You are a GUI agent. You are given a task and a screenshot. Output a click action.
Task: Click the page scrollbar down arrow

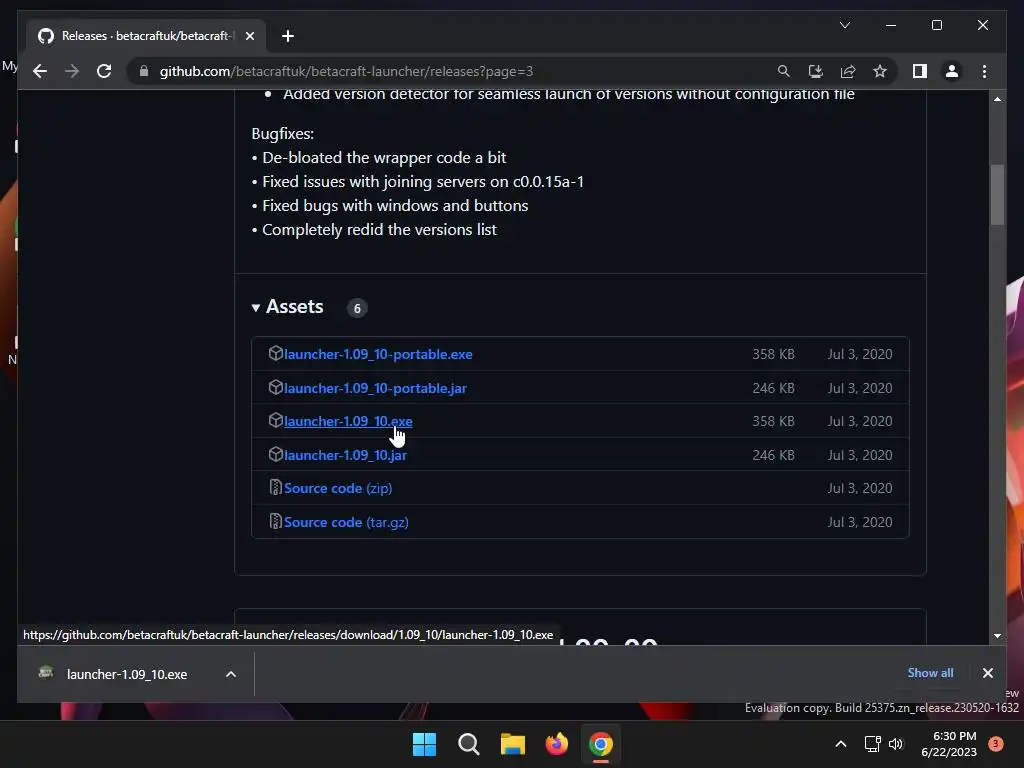click(997, 635)
